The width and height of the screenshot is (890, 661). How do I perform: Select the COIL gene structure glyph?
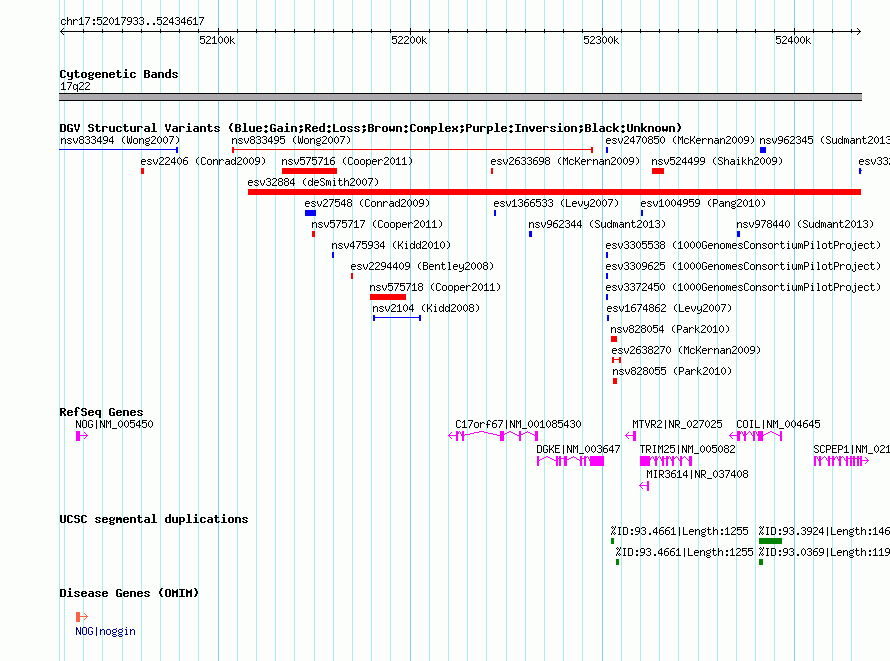pos(755,436)
